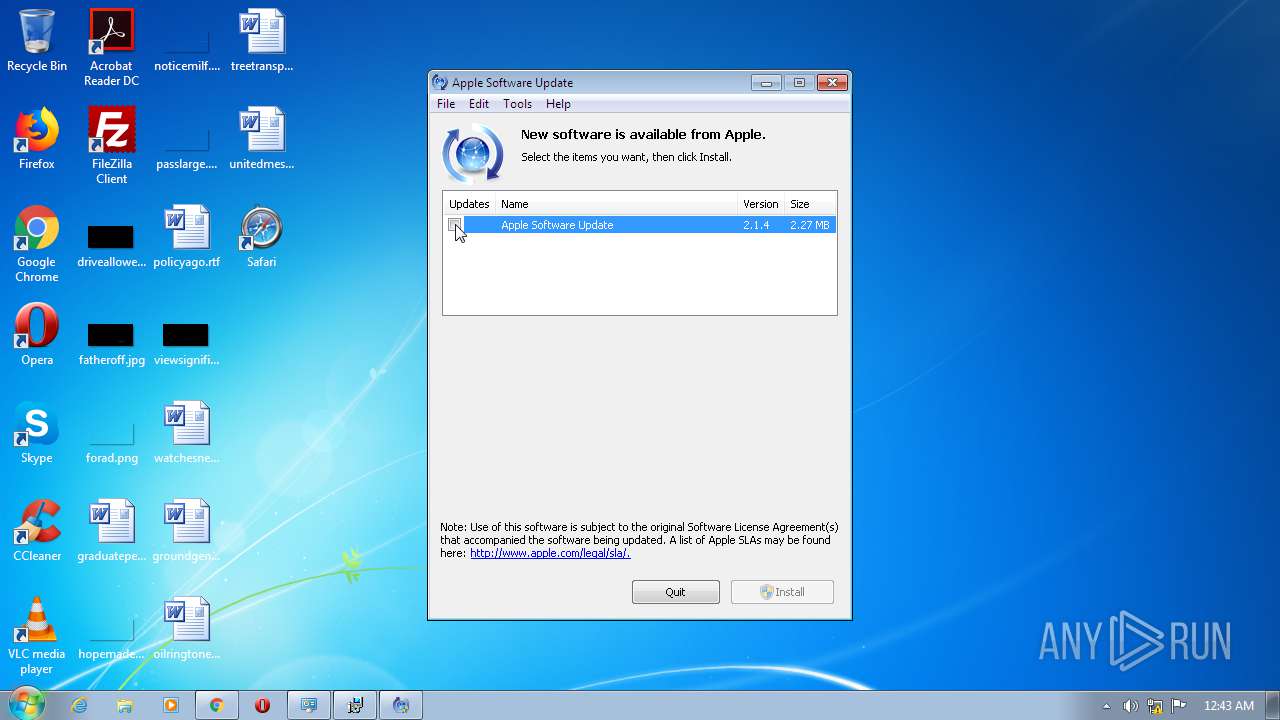Select the Apple Software Update row name
The height and width of the screenshot is (720, 1280).
557,225
